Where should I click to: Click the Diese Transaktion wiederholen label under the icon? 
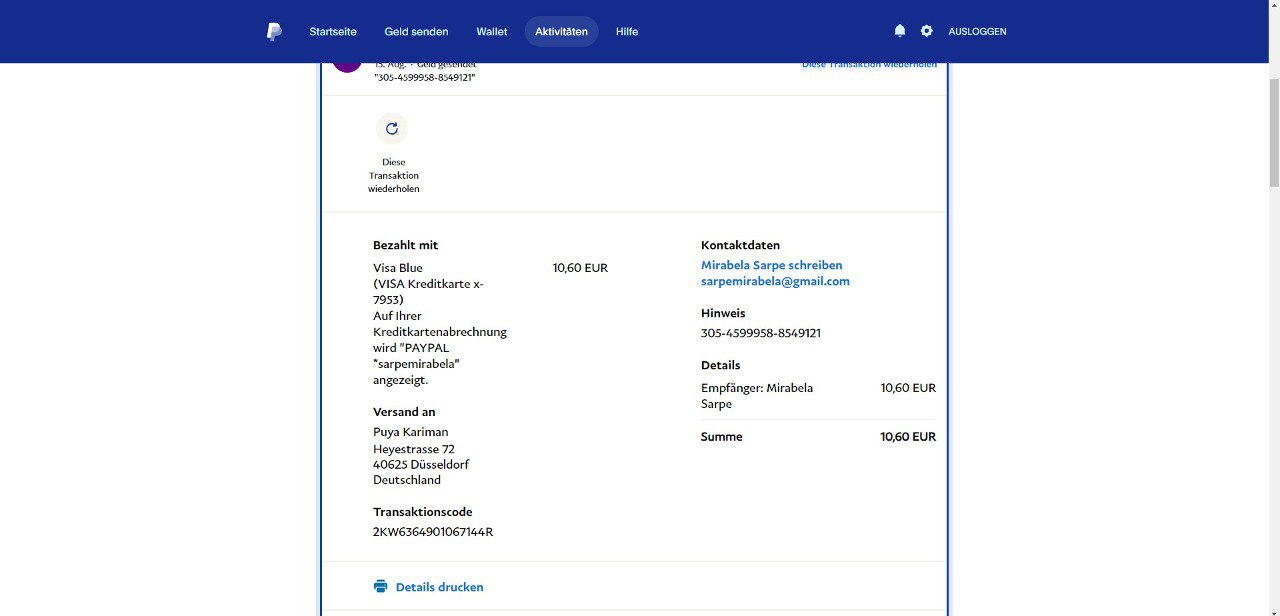(393, 175)
